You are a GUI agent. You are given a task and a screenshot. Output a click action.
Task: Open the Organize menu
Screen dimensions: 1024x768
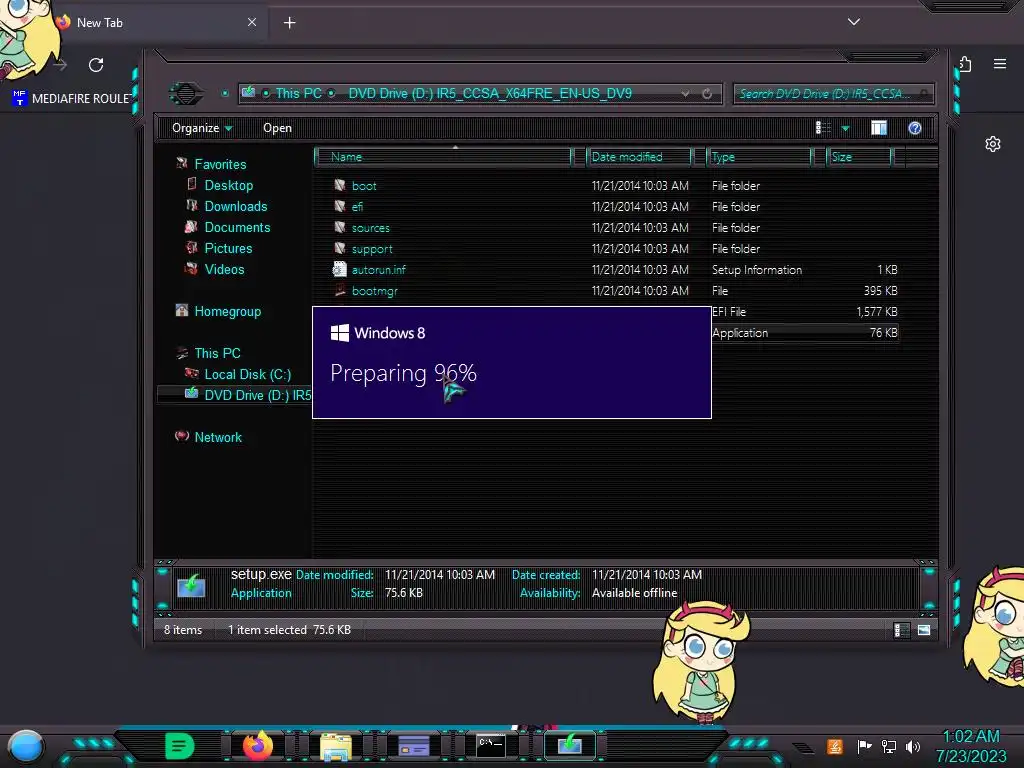point(202,128)
